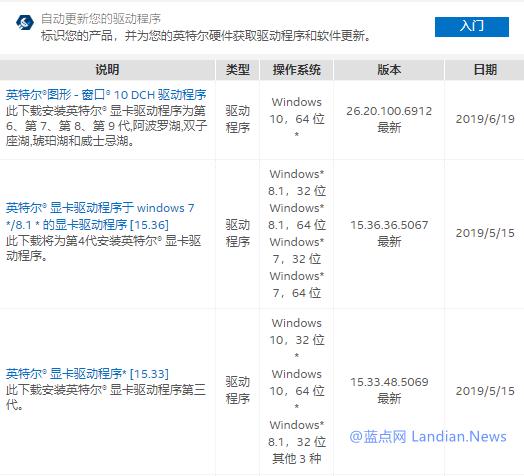
Task: Click the 2019/5/15 date in the 15.36 row
Action: pyautogui.click(x=485, y=233)
